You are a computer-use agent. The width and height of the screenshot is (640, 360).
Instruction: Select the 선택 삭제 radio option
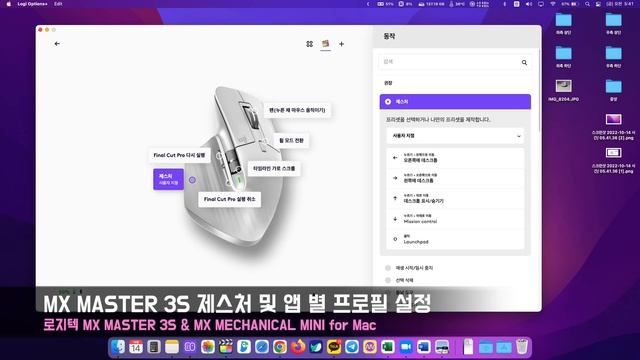[x=388, y=280]
